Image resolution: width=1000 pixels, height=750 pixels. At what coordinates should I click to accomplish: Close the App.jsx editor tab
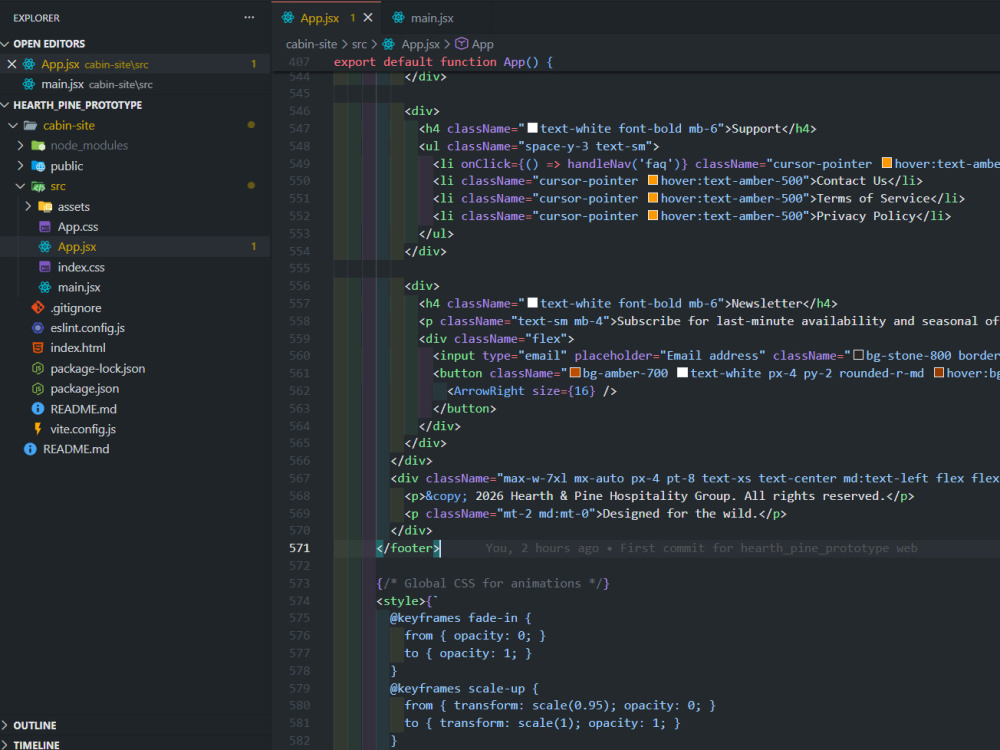coord(368,18)
